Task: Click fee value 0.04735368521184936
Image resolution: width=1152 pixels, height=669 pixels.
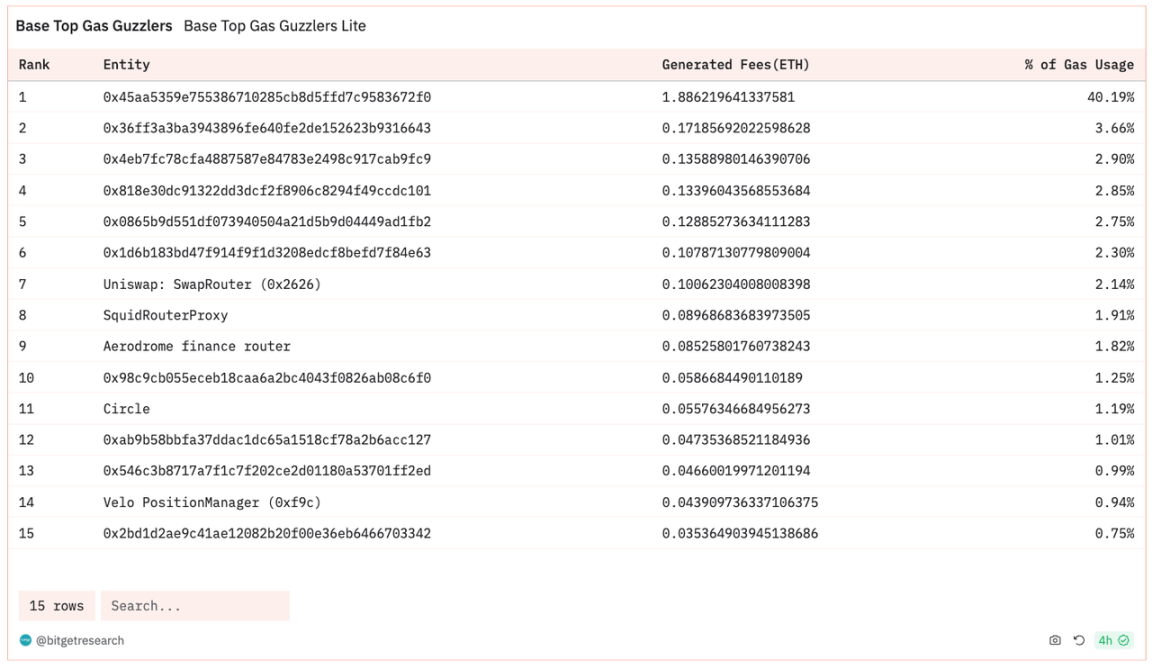Action: coord(736,440)
